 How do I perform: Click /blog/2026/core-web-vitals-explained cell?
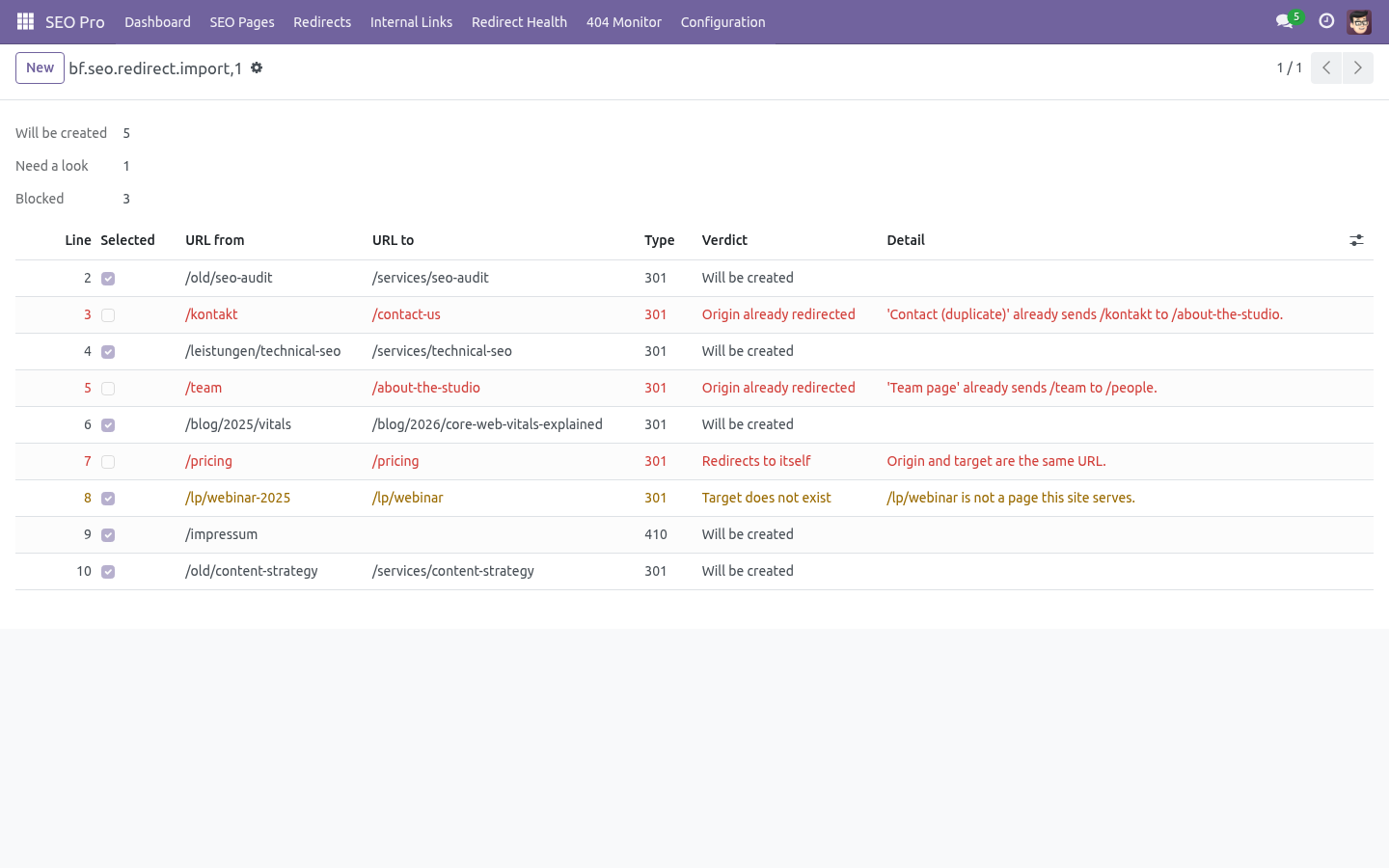pyautogui.click(x=487, y=424)
